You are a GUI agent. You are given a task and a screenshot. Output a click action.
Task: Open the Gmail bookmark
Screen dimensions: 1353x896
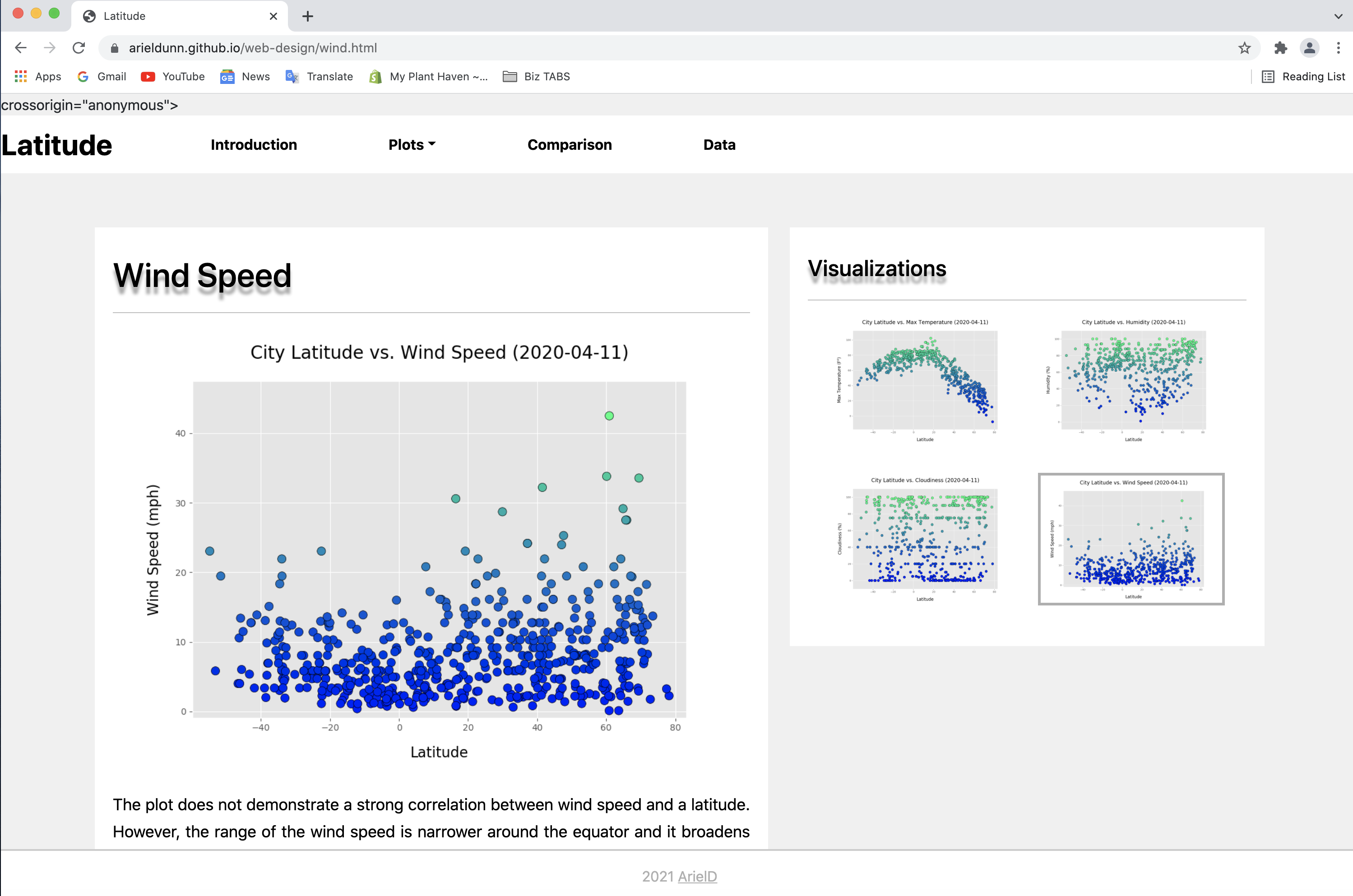coord(102,76)
